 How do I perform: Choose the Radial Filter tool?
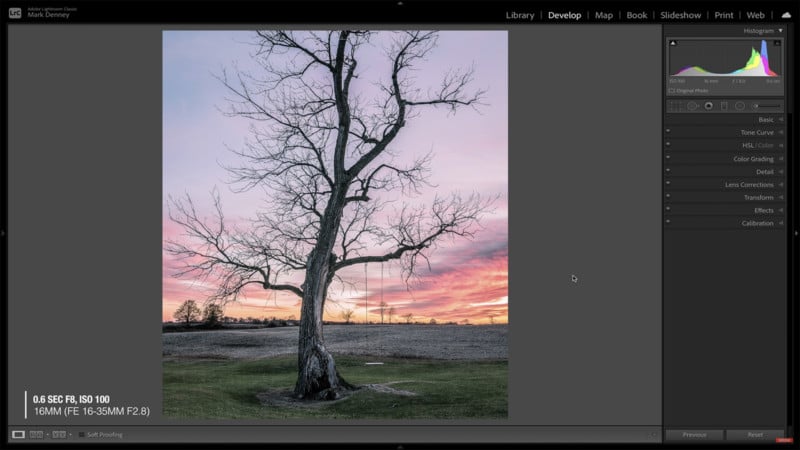pos(740,105)
